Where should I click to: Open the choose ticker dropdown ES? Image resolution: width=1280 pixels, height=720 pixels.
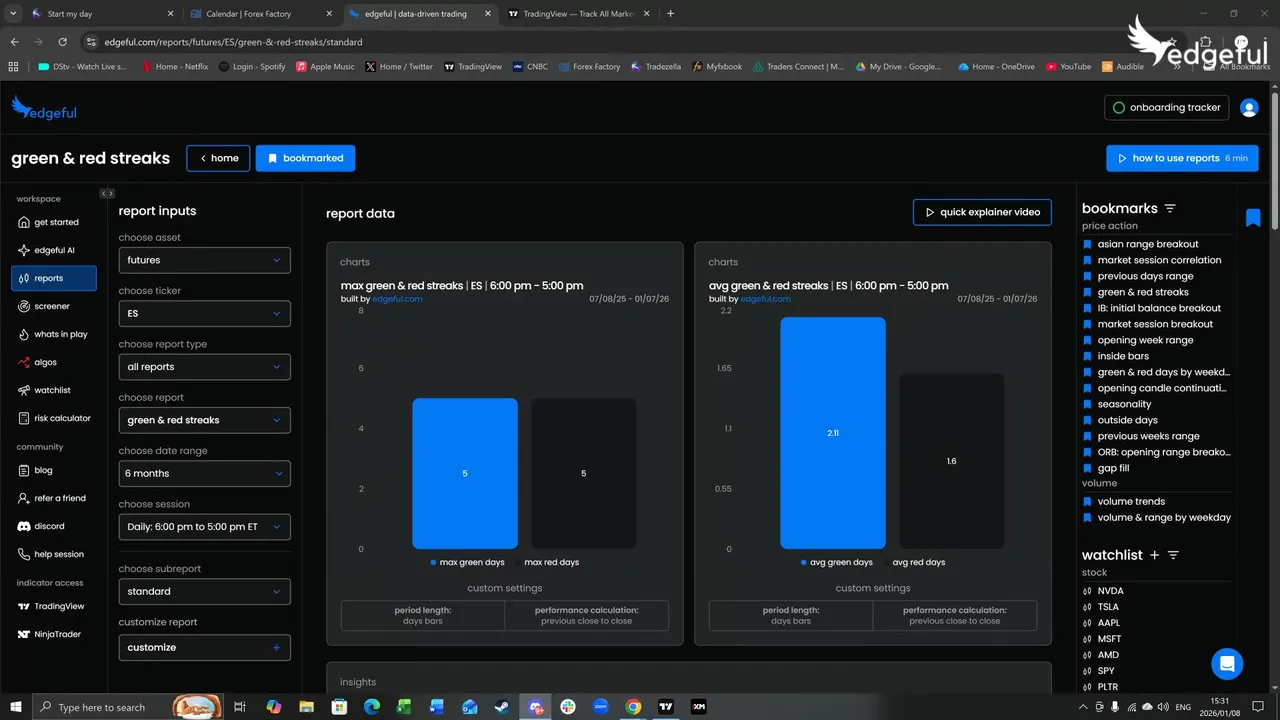[x=204, y=313]
